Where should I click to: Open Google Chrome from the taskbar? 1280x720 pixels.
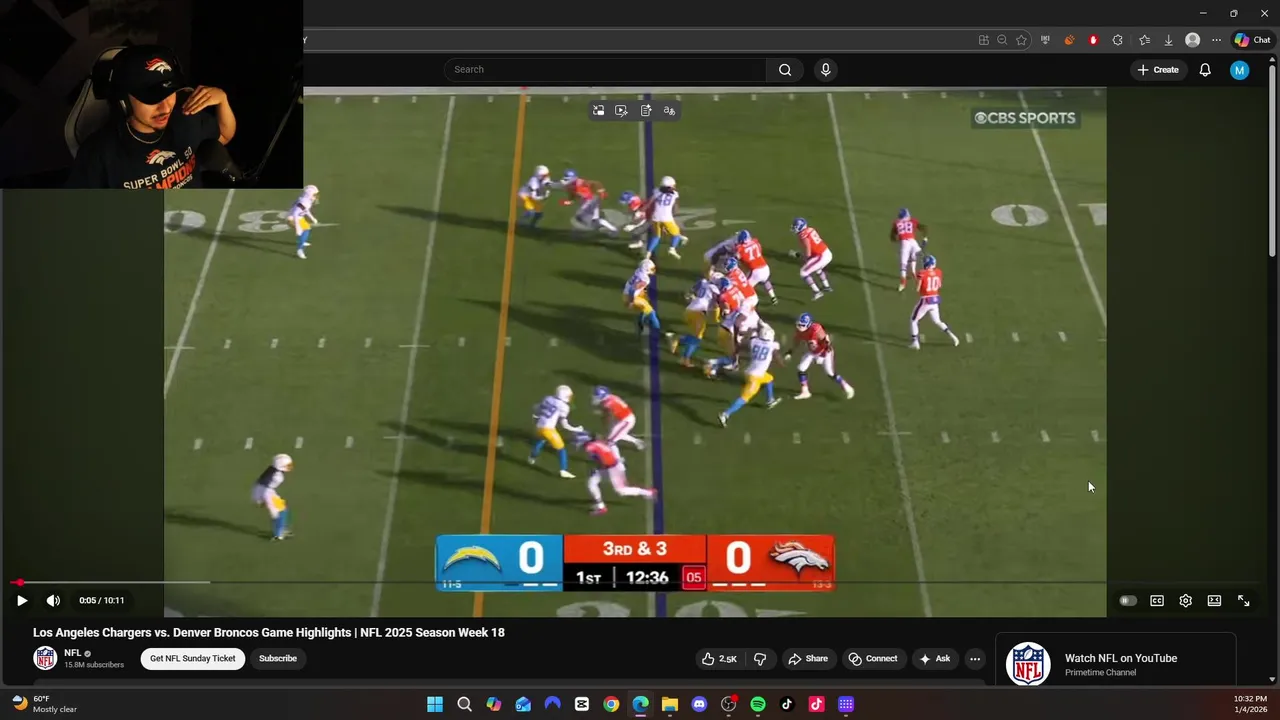(611, 704)
